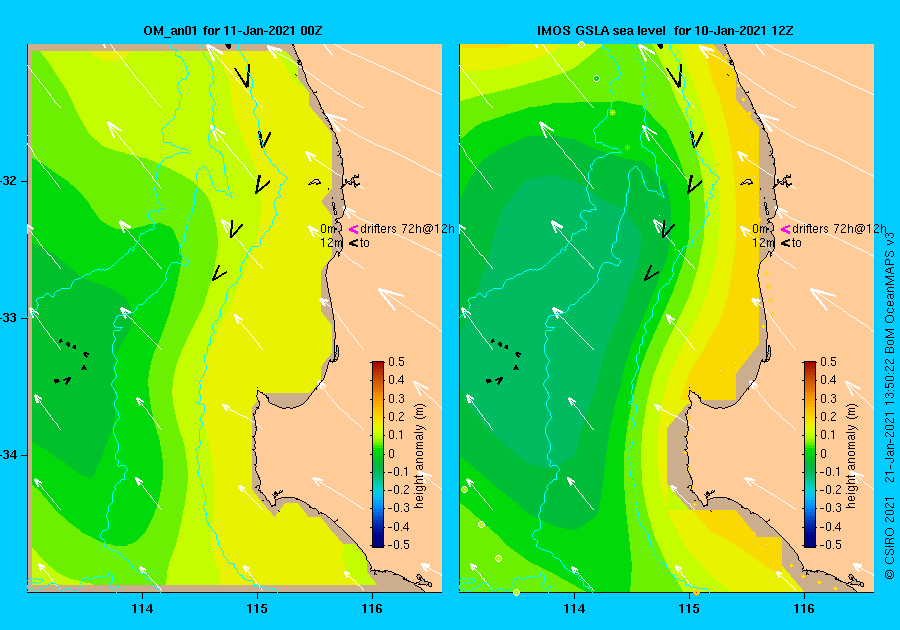Click Rottnest Island outline on the right map

[746, 182]
